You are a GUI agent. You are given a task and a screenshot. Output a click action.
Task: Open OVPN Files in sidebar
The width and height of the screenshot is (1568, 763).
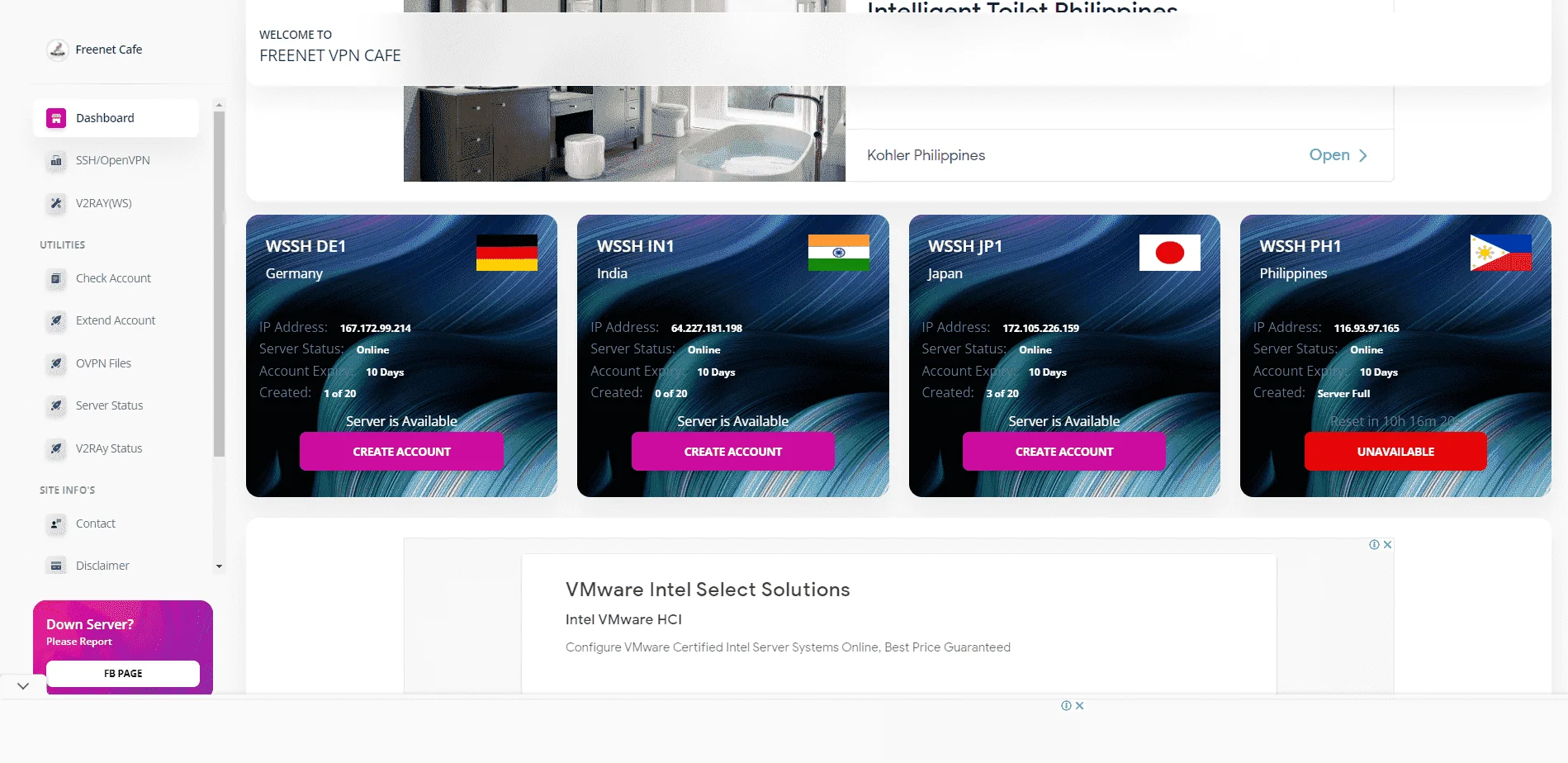click(x=116, y=363)
